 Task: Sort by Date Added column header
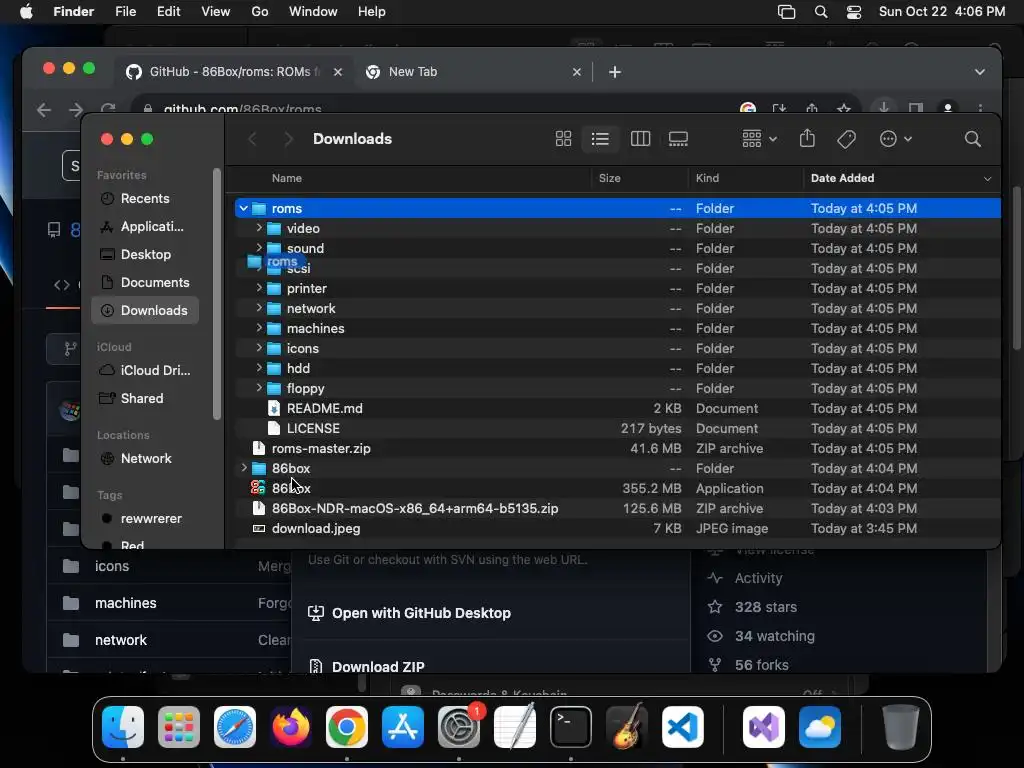tap(842, 178)
